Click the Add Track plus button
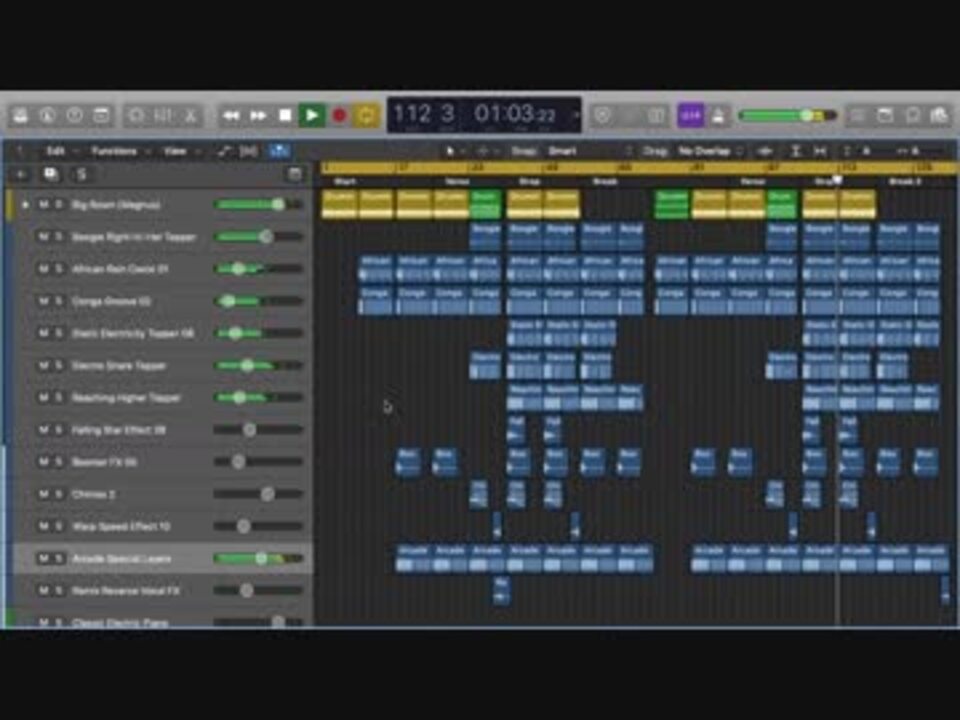 pos(21,174)
